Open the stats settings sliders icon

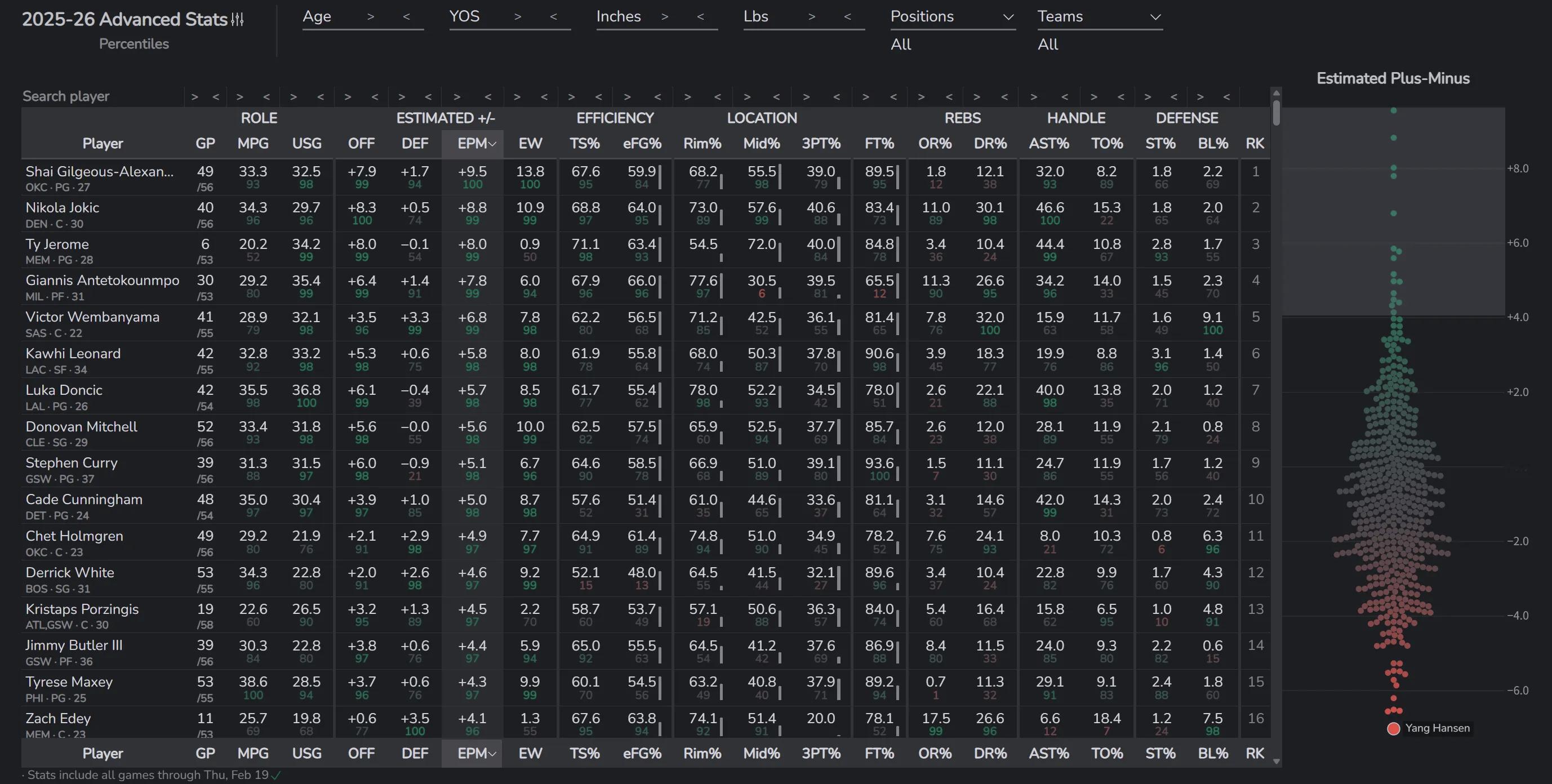click(x=237, y=20)
